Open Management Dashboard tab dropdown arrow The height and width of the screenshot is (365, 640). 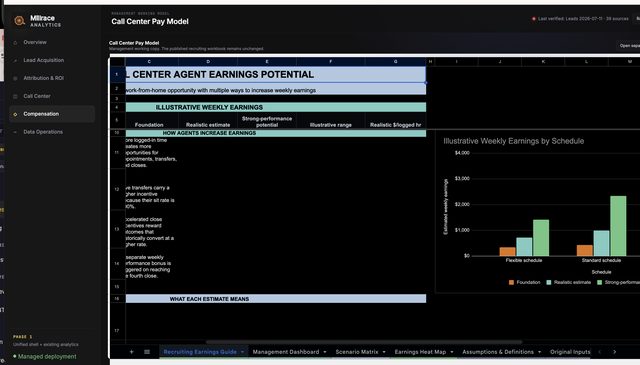click(x=325, y=352)
